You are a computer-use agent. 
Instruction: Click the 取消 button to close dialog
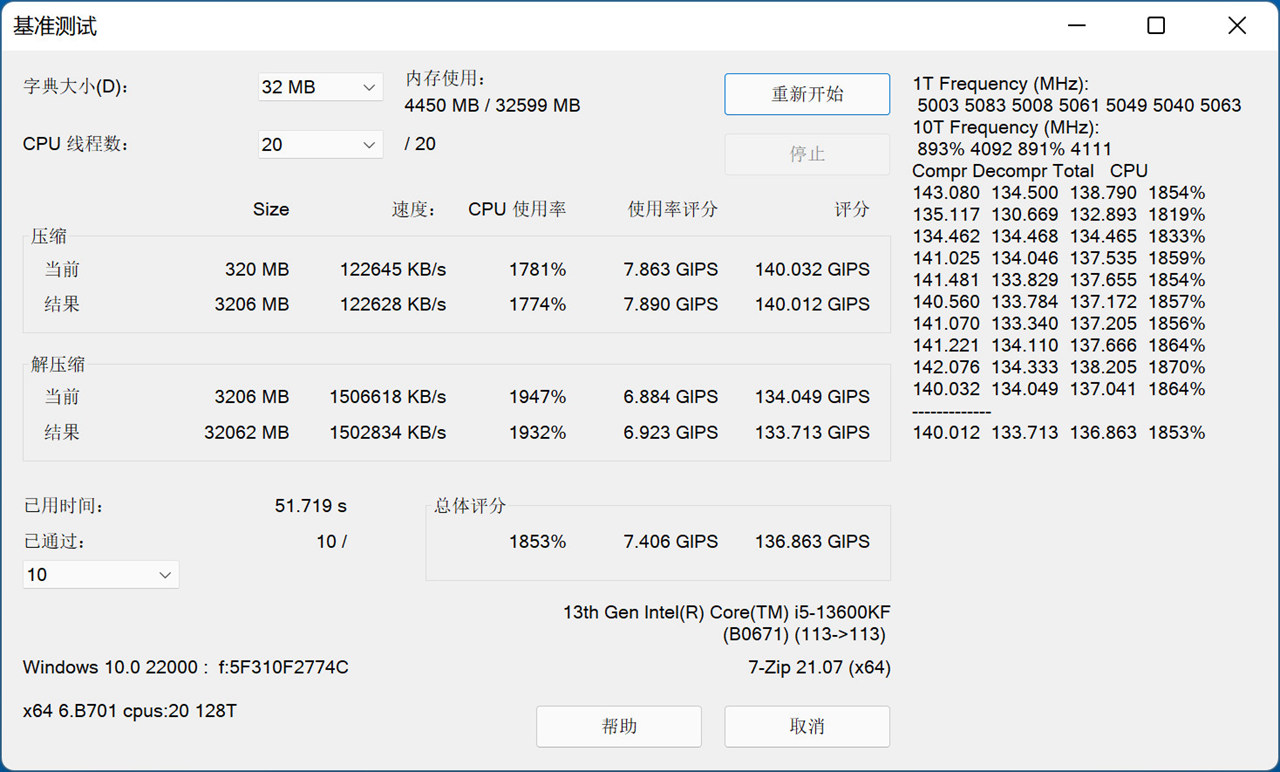tap(806, 726)
